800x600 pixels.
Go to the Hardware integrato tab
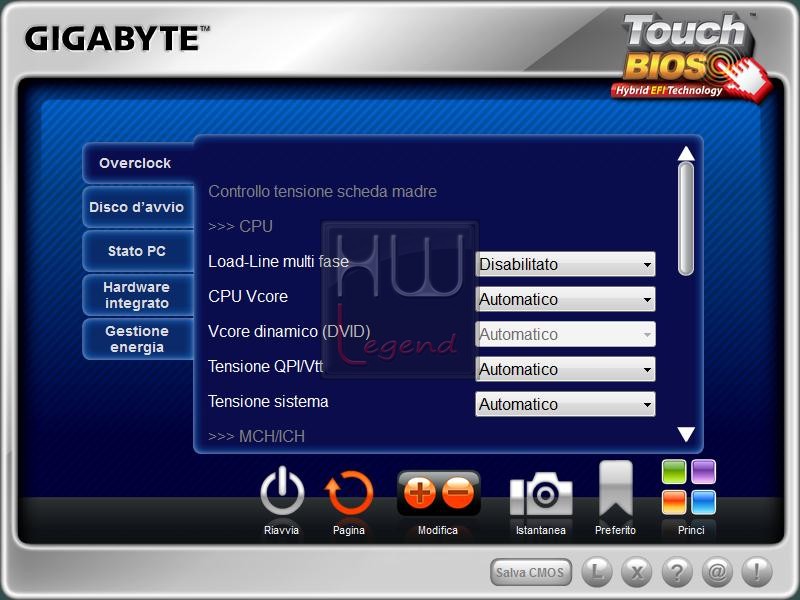(x=138, y=295)
